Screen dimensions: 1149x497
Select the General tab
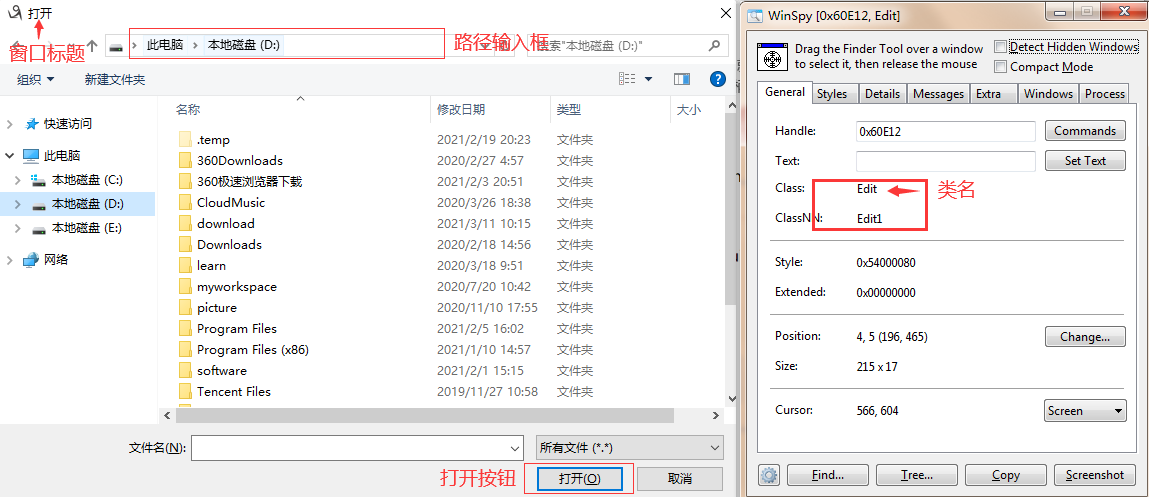coord(785,92)
